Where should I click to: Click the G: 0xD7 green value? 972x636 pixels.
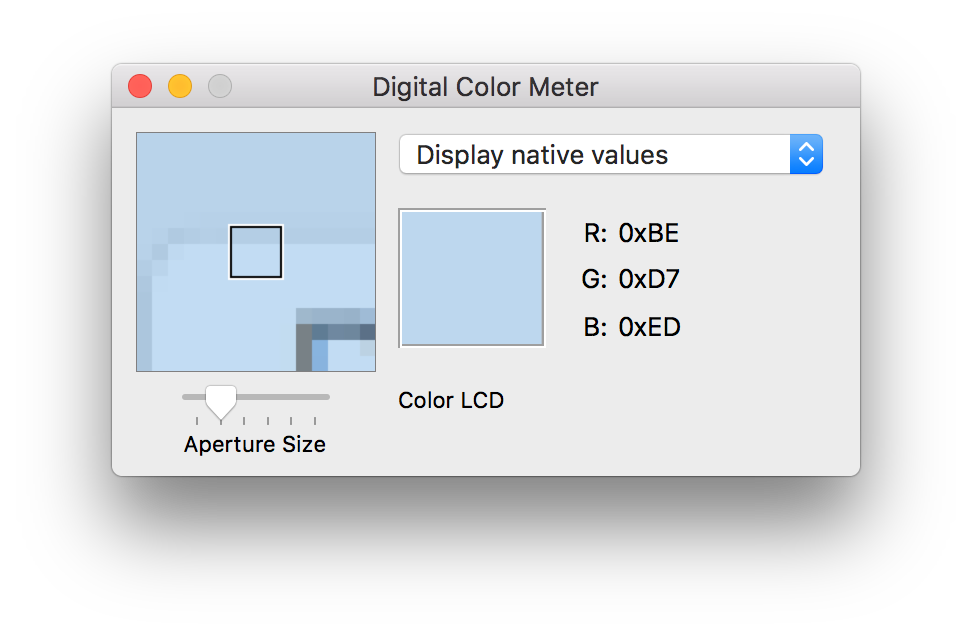pos(630,279)
